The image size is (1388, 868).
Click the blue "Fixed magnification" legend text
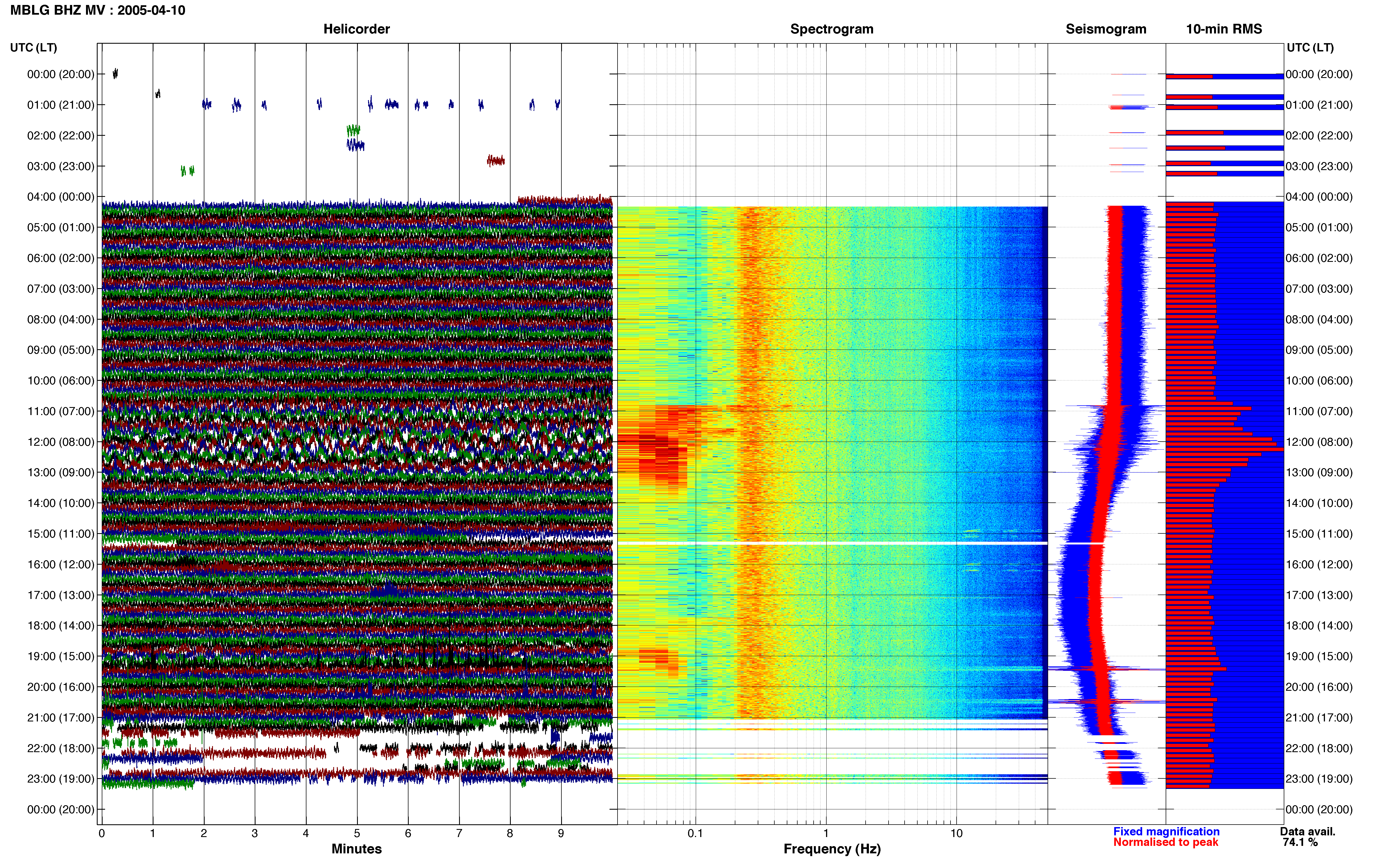pyautogui.click(x=1166, y=831)
